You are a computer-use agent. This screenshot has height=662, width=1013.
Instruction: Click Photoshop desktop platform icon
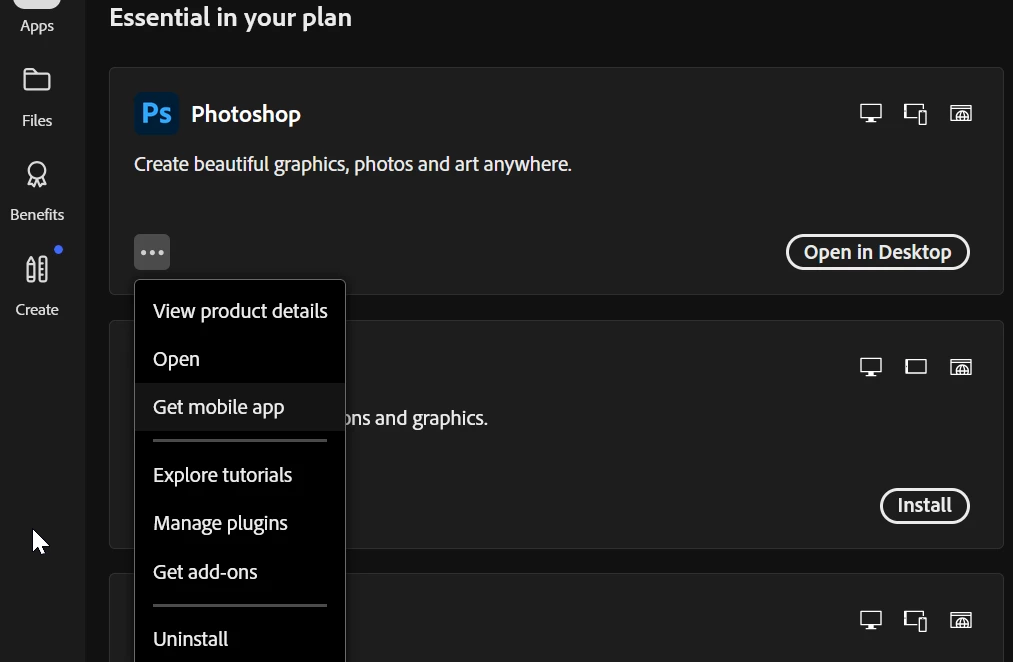pyautogui.click(x=871, y=114)
